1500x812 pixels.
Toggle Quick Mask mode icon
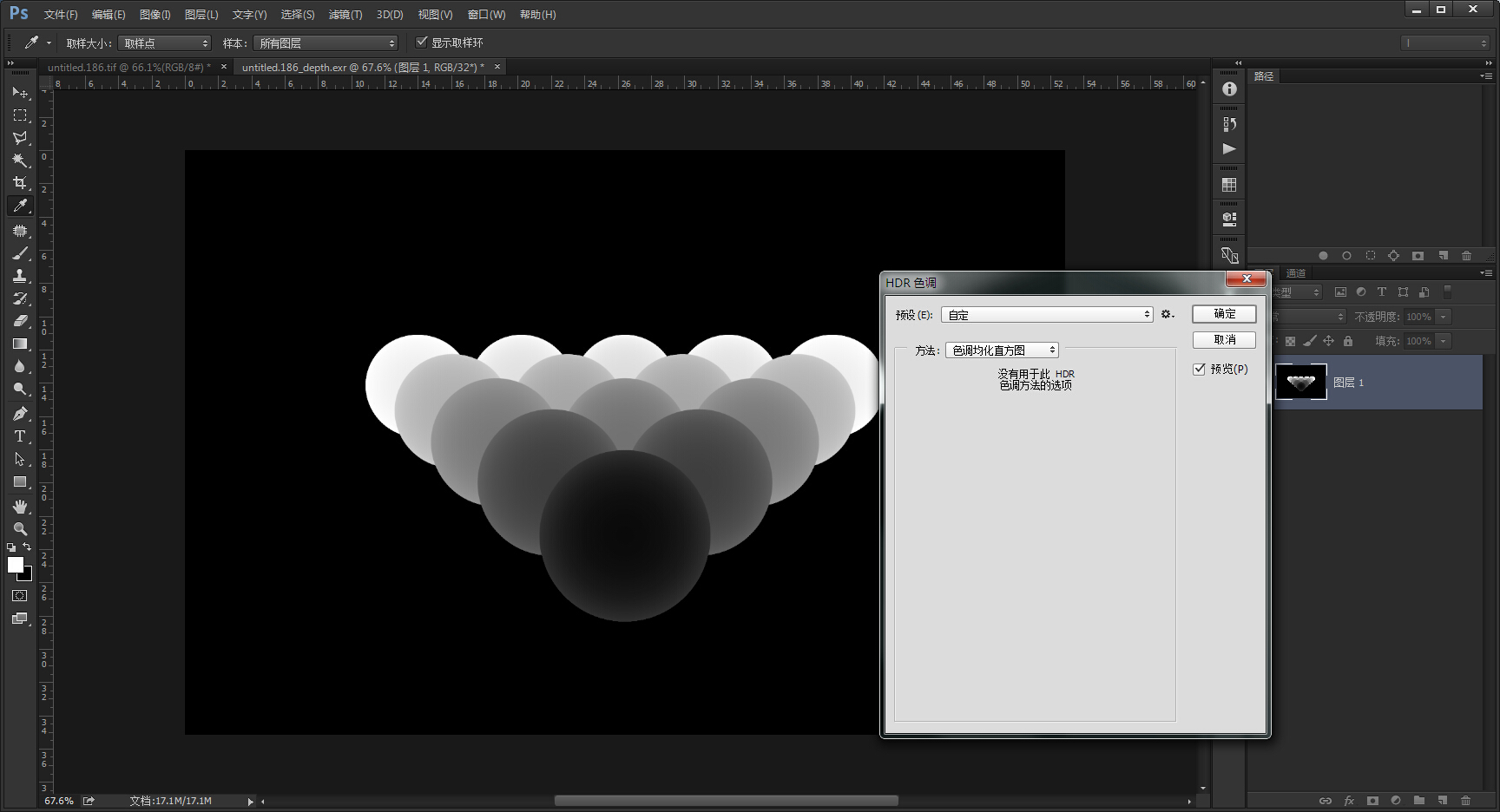tap(20, 596)
